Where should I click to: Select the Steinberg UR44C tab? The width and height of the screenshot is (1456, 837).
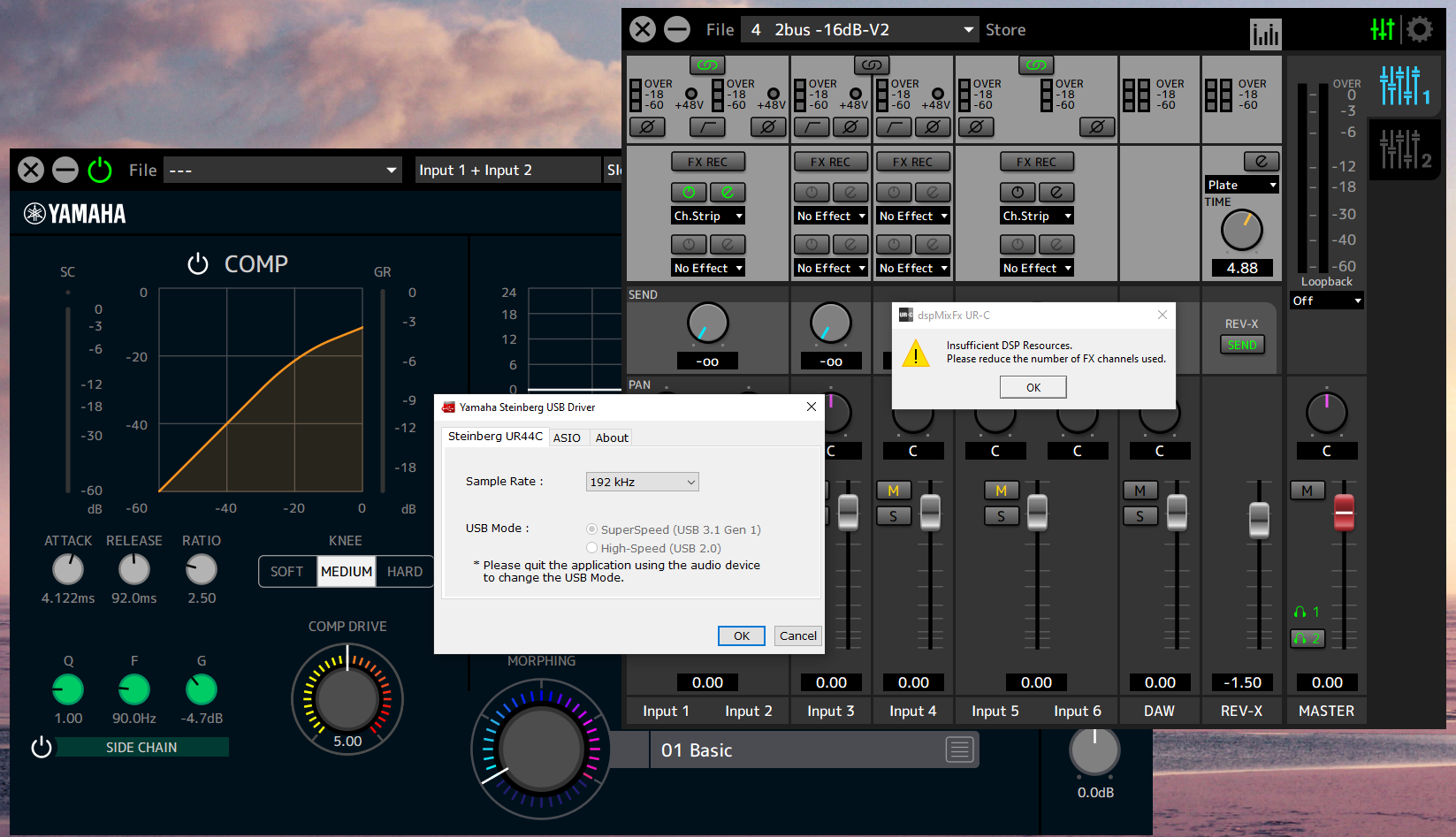click(x=495, y=437)
